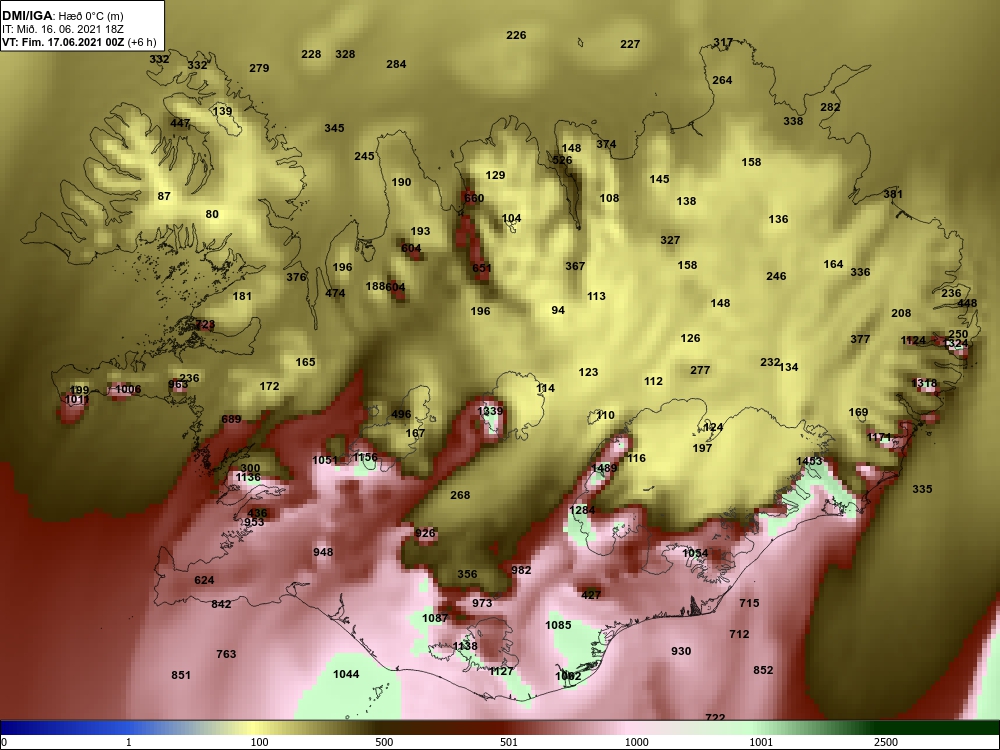Select the value "651" on the map
Viewport: 1000px width, 750px height.
point(482,268)
